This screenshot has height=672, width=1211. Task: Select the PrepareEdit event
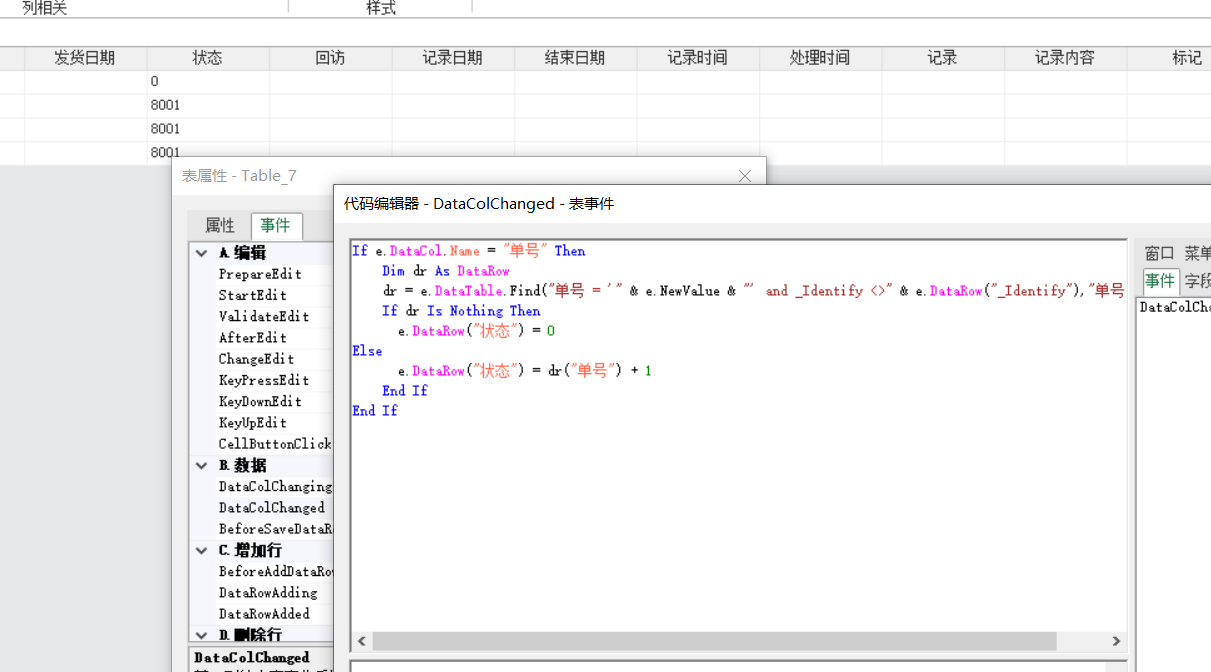click(260, 274)
